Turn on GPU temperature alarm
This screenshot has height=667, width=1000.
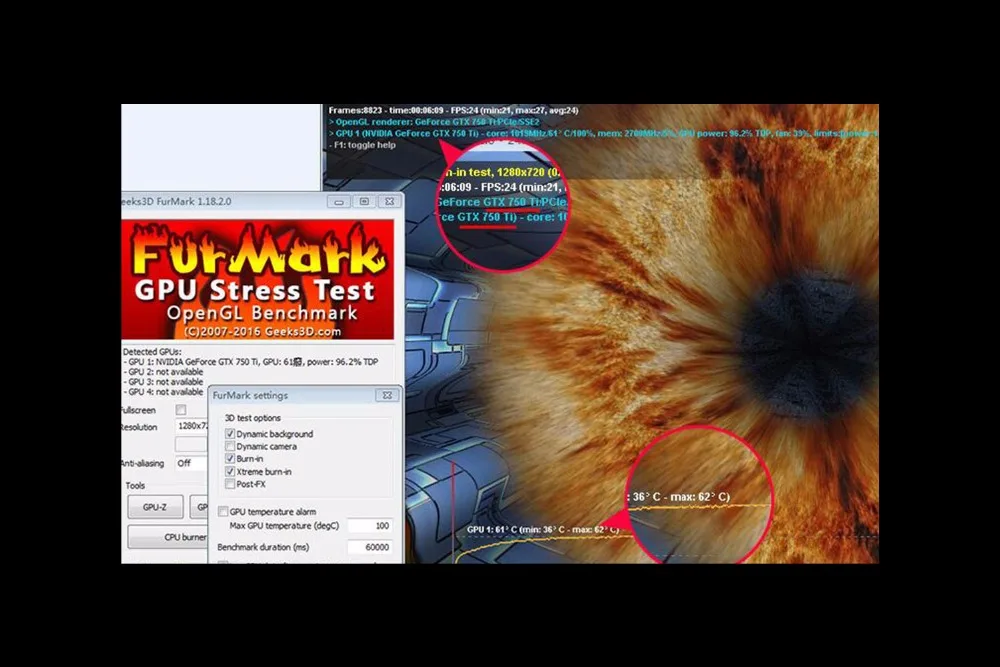pos(223,511)
